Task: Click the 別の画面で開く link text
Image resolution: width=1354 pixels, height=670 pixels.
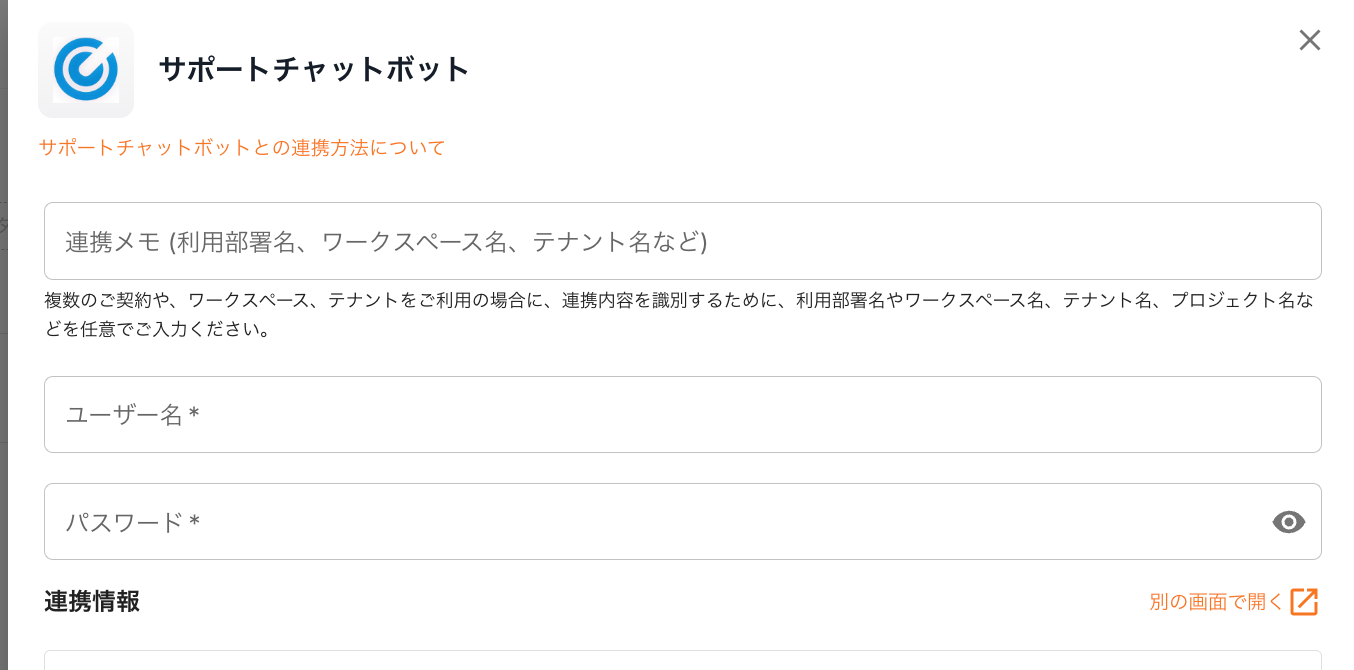Action: point(1216,602)
